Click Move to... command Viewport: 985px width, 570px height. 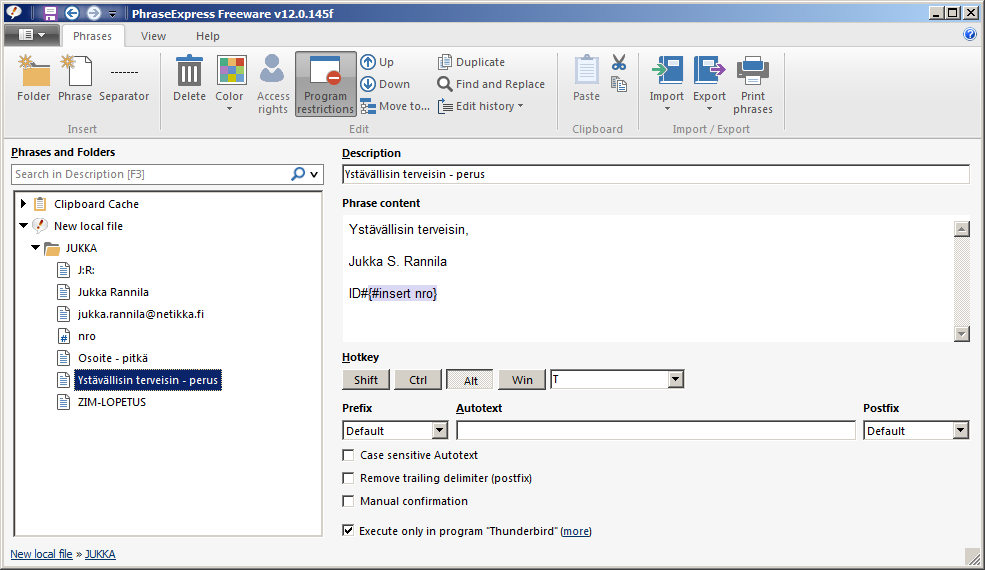pos(395,106)
